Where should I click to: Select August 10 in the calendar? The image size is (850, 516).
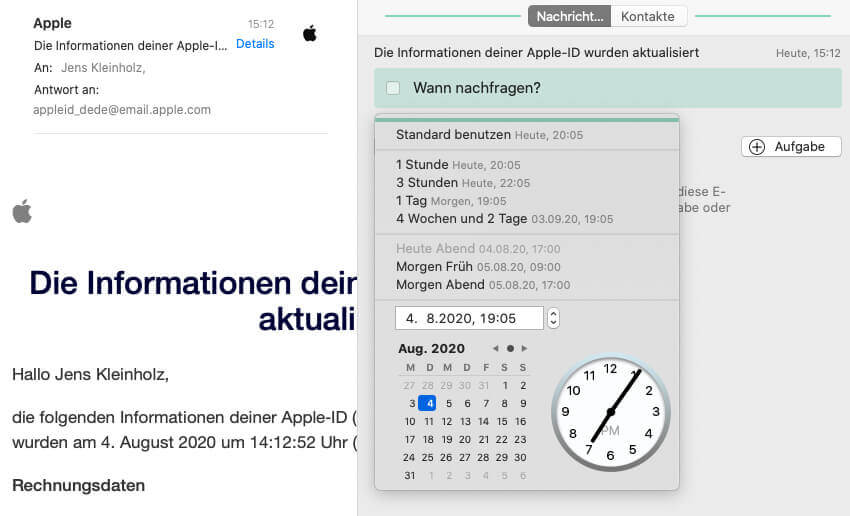point(410,421)
